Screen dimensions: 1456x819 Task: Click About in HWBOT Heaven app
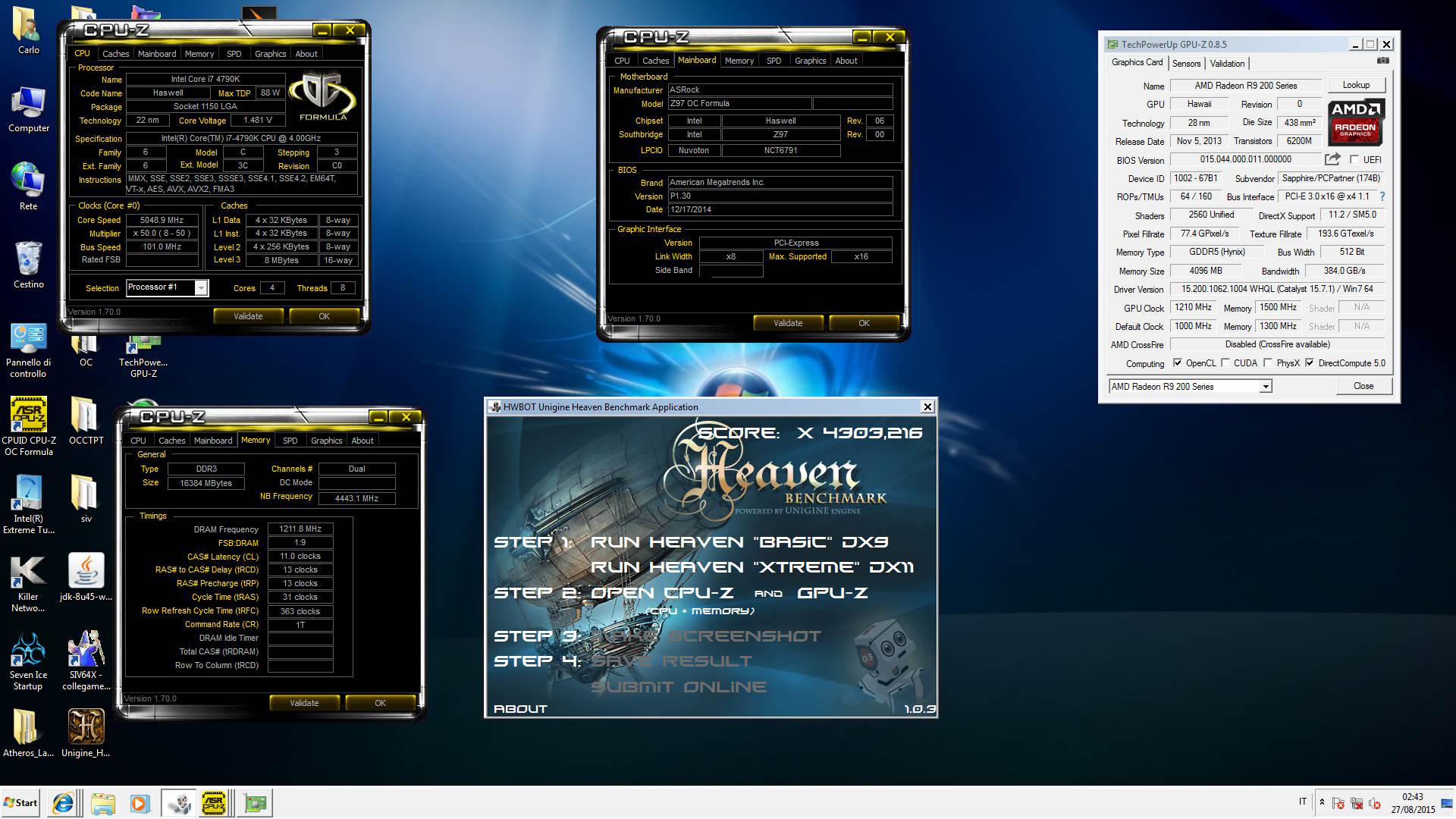(x=520, y=709)
